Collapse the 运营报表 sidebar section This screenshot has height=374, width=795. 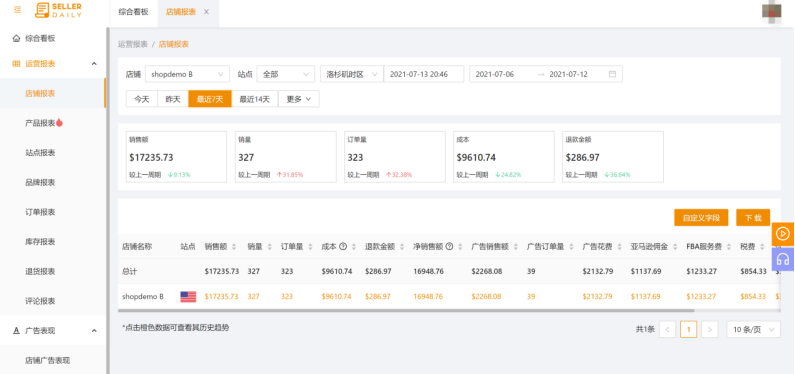pyautogui.click(x=94, y=64)
